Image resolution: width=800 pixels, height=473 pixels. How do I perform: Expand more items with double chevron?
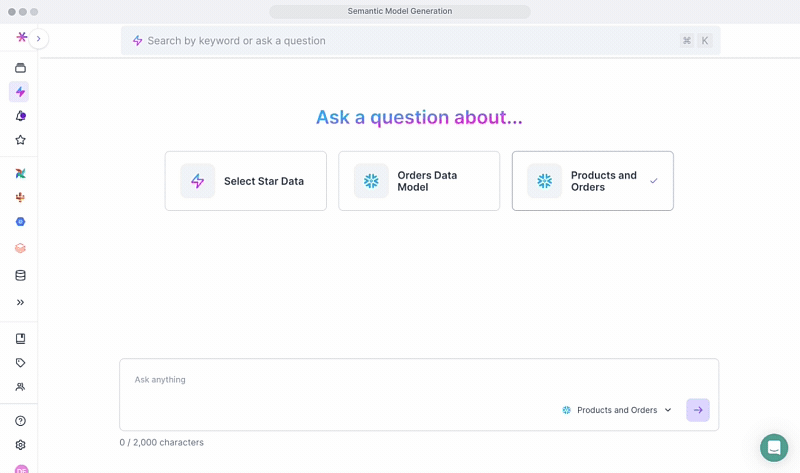pyautogui.click(x=20, y=302)
